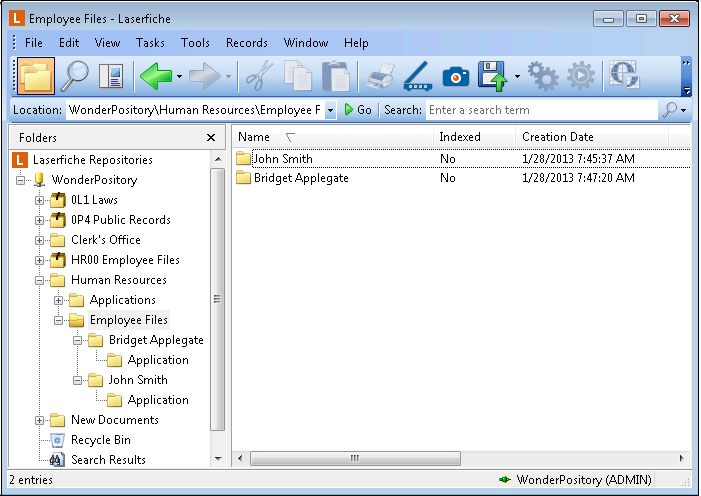This screenshot has height=496, width=701.
Task: Open the Window menu
Action: click(306, 43)
